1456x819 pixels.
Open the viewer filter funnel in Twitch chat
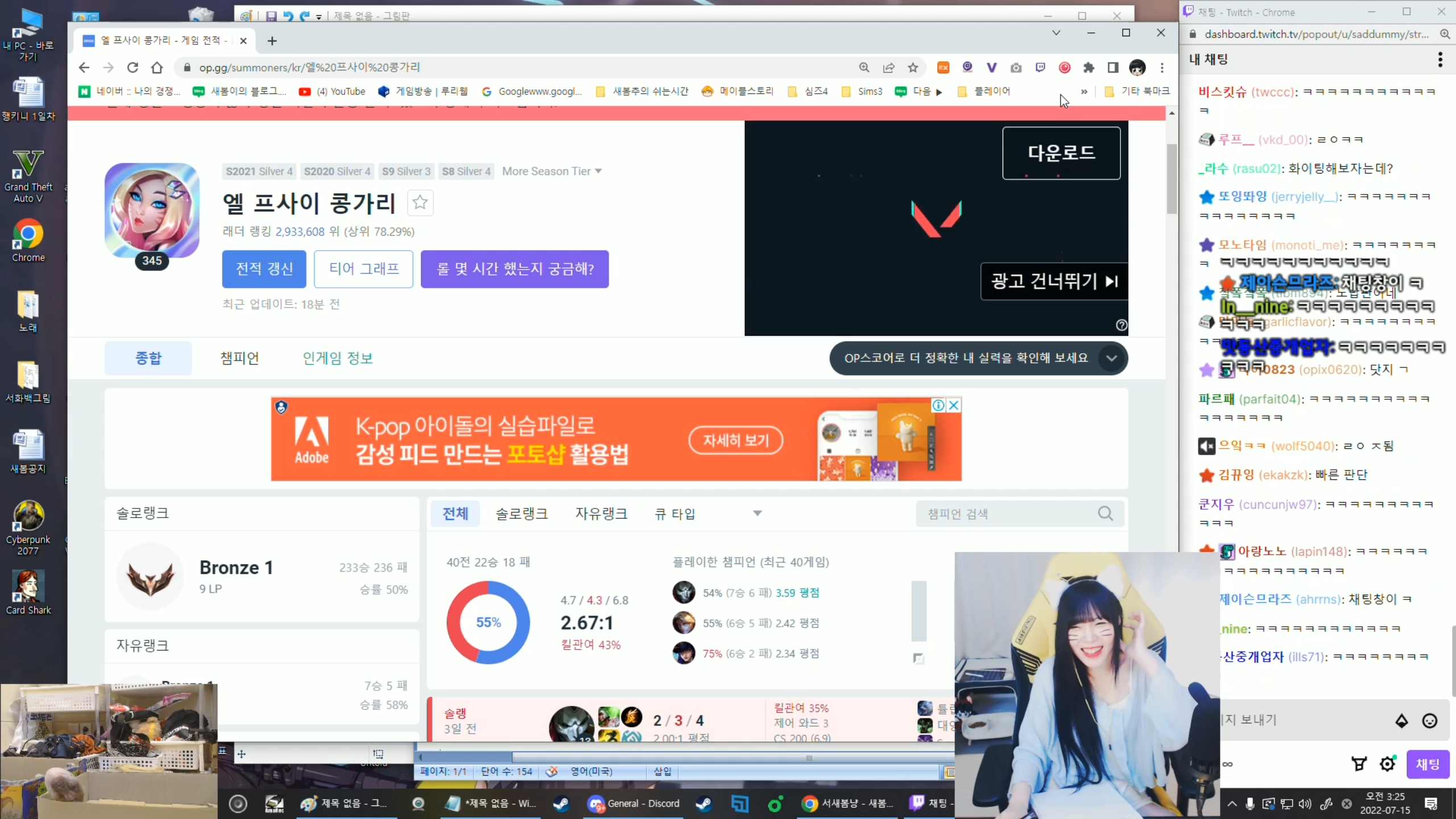click(1359, 764)
